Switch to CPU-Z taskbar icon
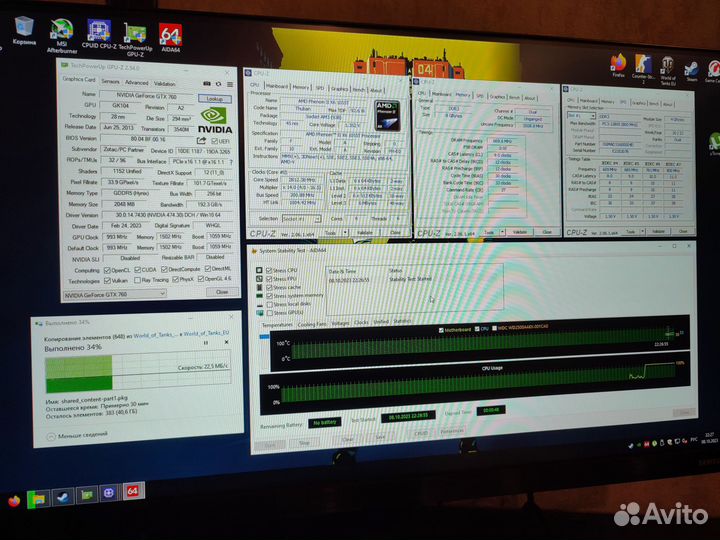The width and height of the screenshot is (720, 540). (x=109, y=493)
